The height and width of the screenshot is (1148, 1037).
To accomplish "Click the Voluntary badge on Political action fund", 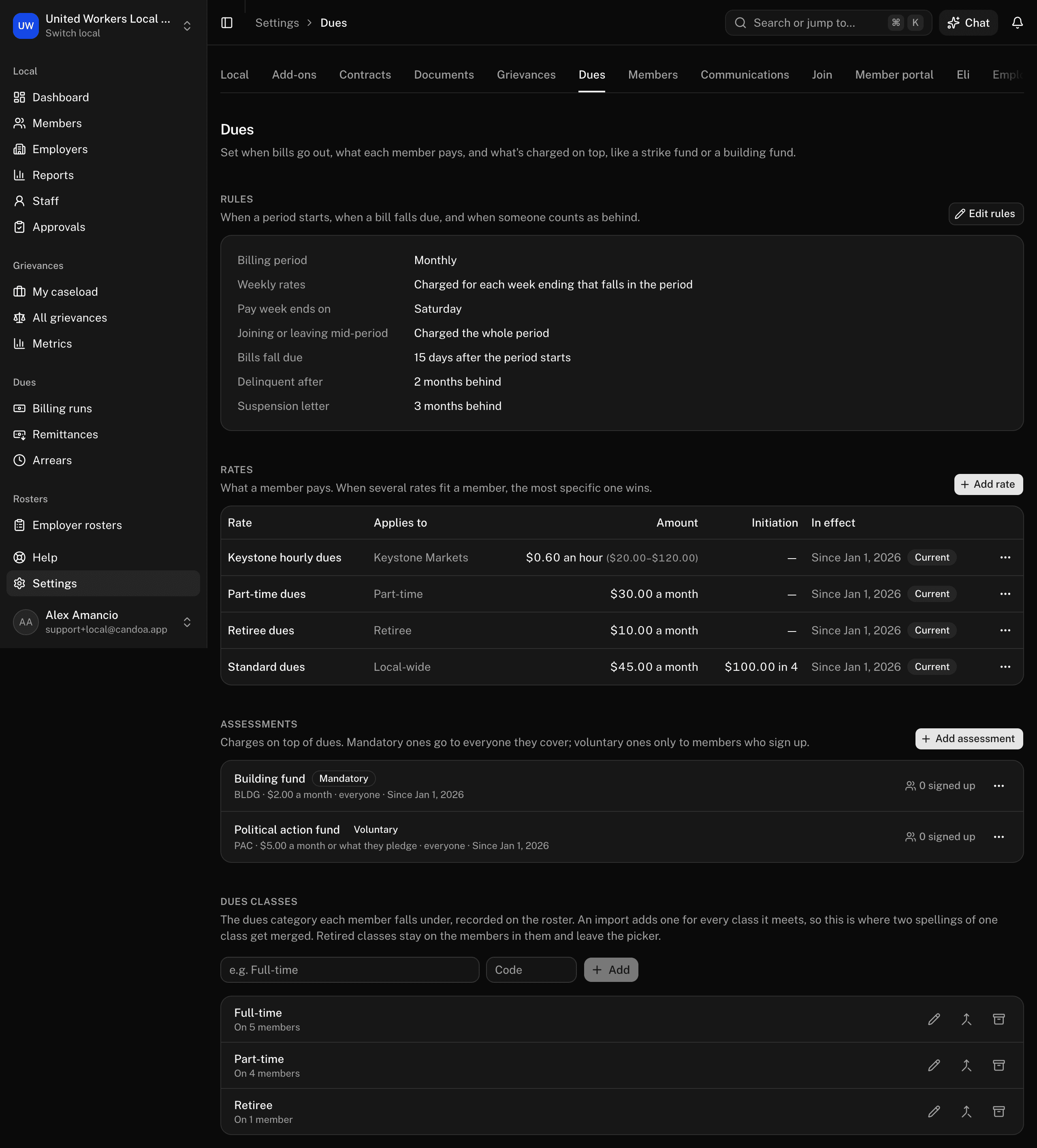I will tap(375, 830).
